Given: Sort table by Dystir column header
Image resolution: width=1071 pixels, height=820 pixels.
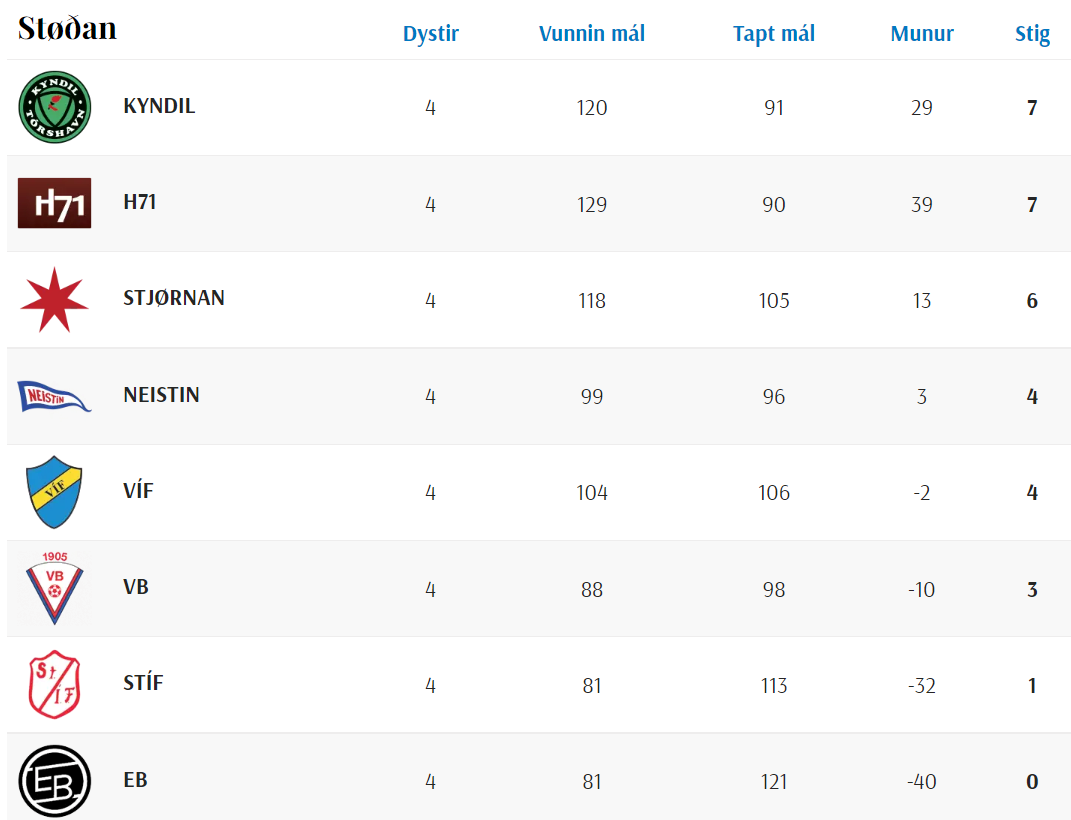Looking at the screenshot, I should (430, 34).
